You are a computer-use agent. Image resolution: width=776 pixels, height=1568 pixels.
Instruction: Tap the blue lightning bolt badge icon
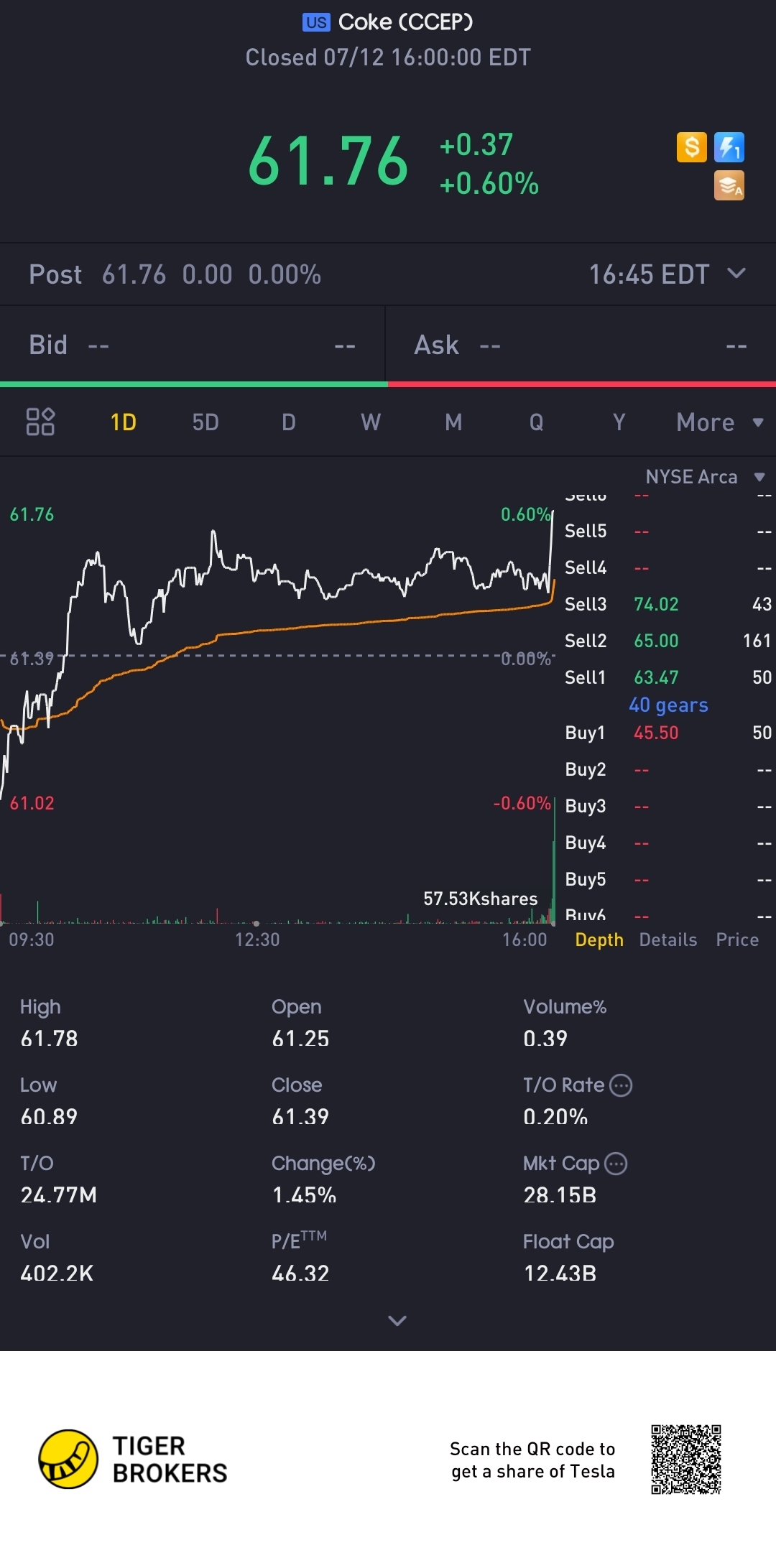tap(729, 147)
